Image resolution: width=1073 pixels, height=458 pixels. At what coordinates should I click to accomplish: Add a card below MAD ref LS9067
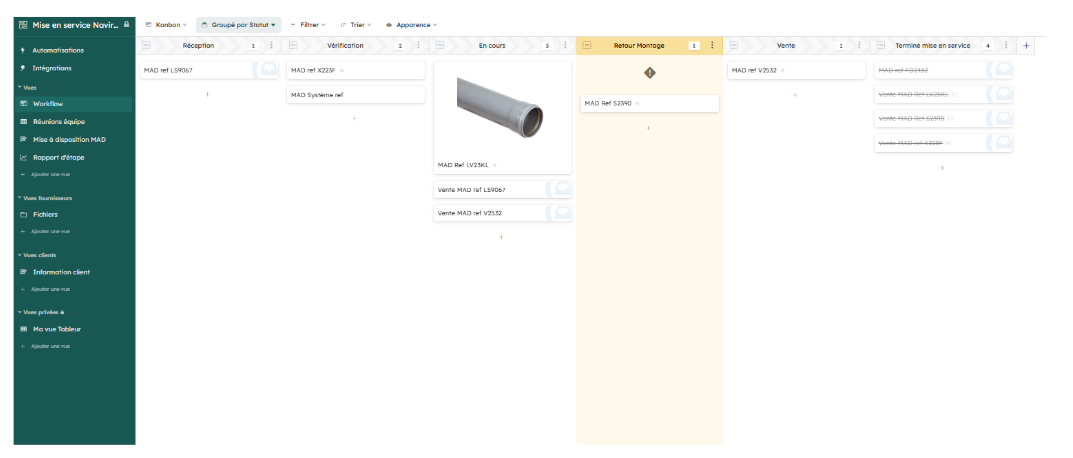pos(207,94)
